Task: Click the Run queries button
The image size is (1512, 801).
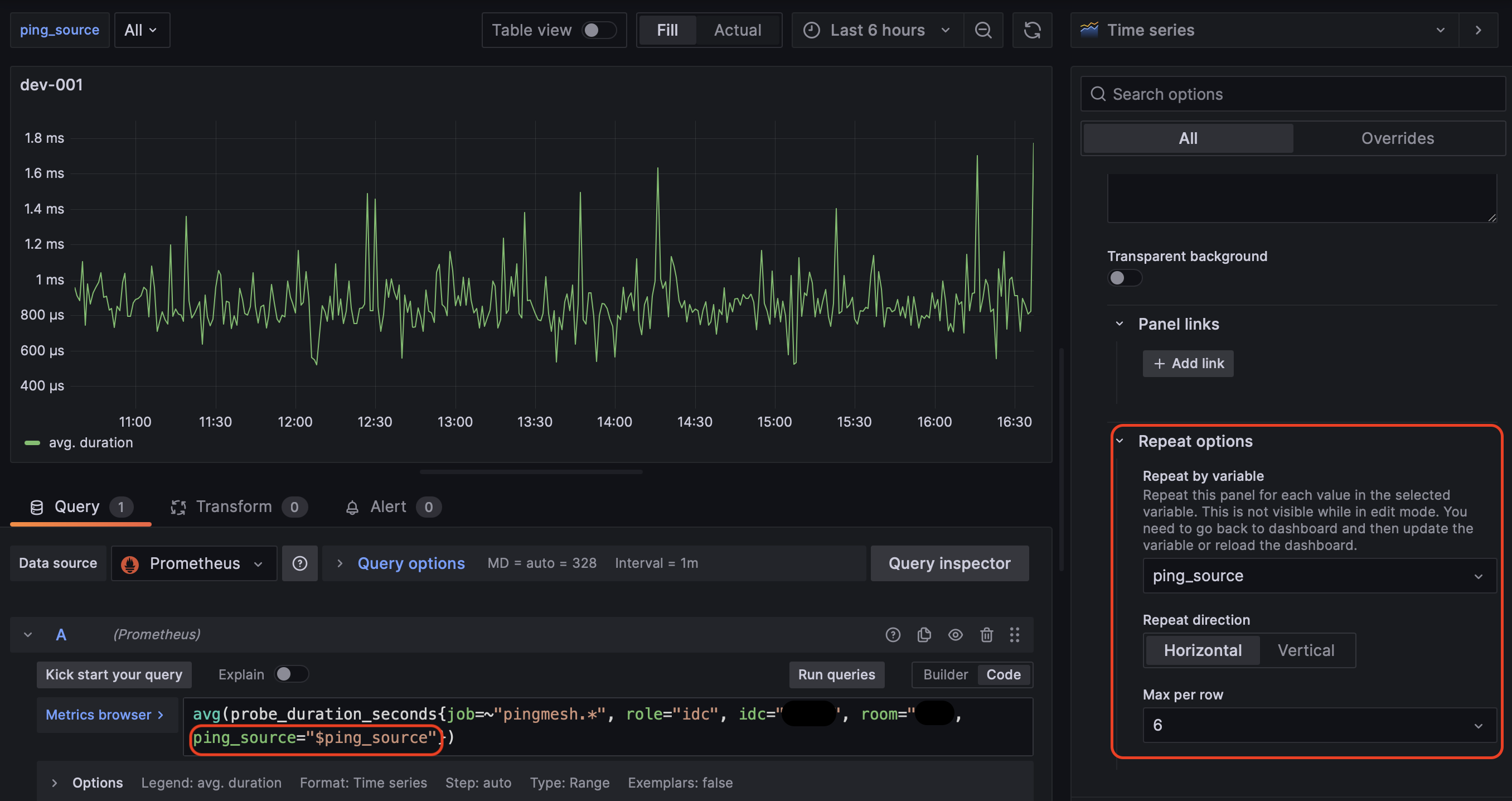Action: 836,675
